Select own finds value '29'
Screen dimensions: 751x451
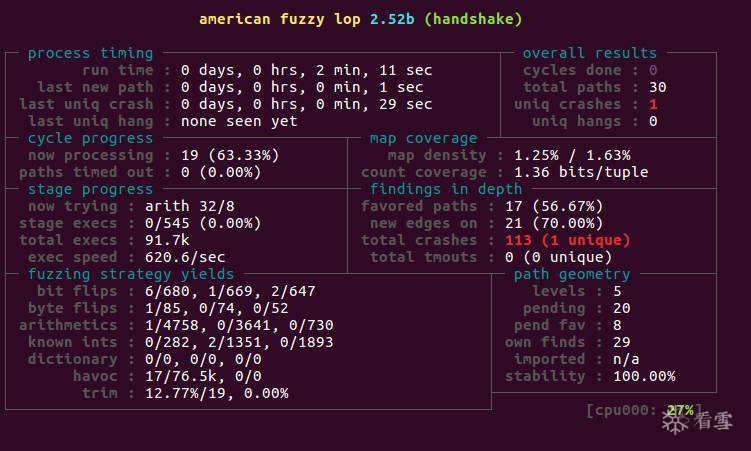point(622,342)
